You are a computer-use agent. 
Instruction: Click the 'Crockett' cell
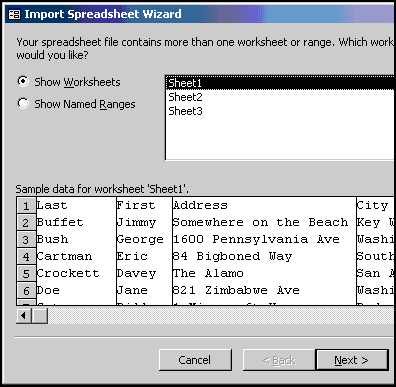pyautogui.click(x=76, y=273)
